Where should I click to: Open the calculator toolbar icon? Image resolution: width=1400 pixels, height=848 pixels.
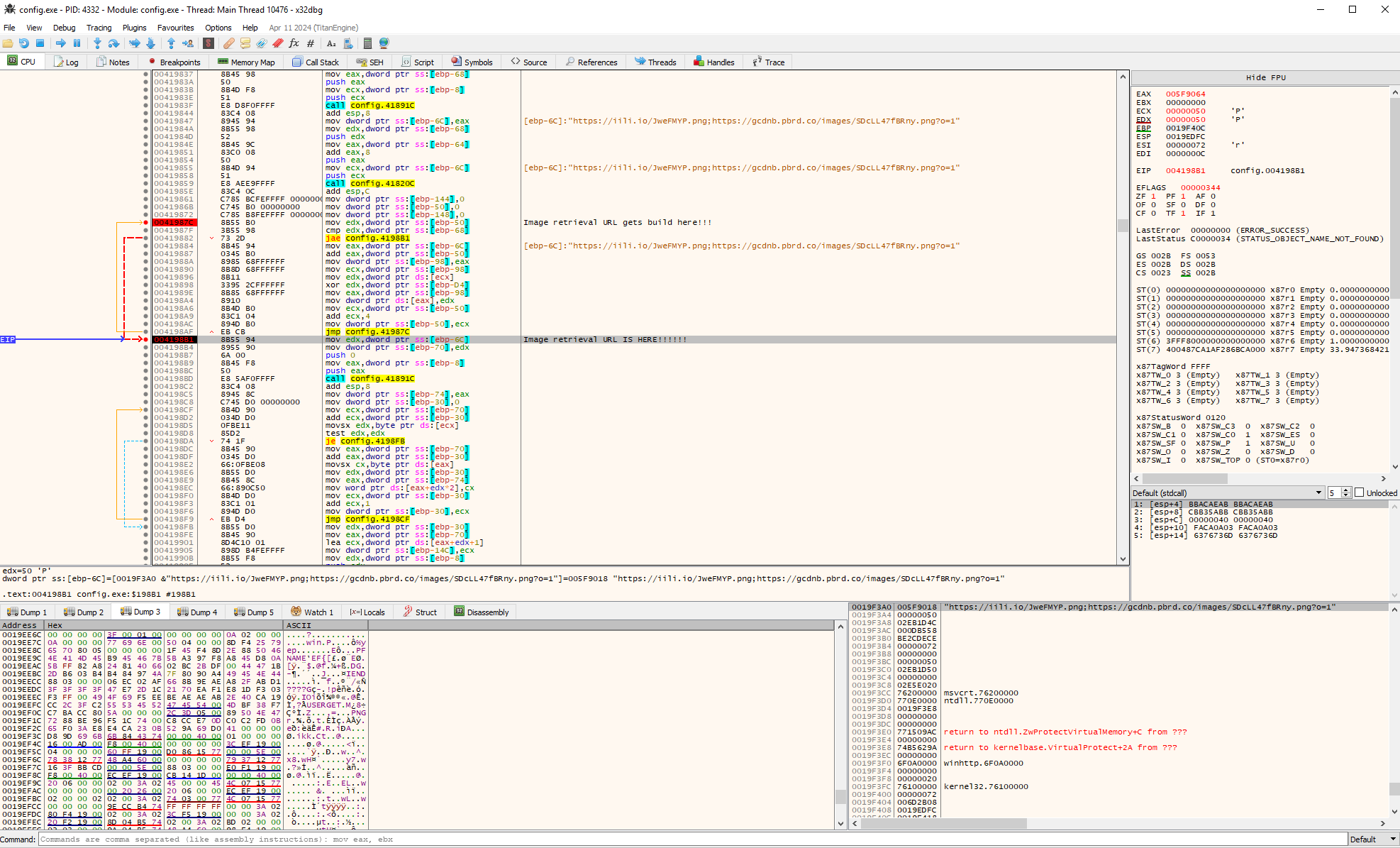point(368,43)
